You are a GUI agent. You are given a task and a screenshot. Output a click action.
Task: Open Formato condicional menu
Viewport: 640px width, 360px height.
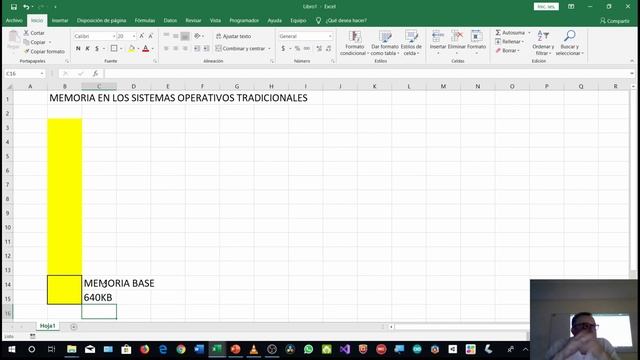354,42
